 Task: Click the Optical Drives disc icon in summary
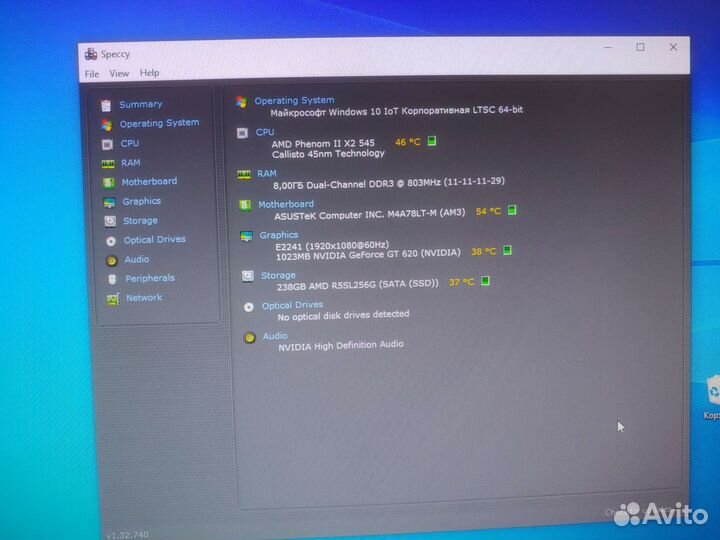point(249,307)
